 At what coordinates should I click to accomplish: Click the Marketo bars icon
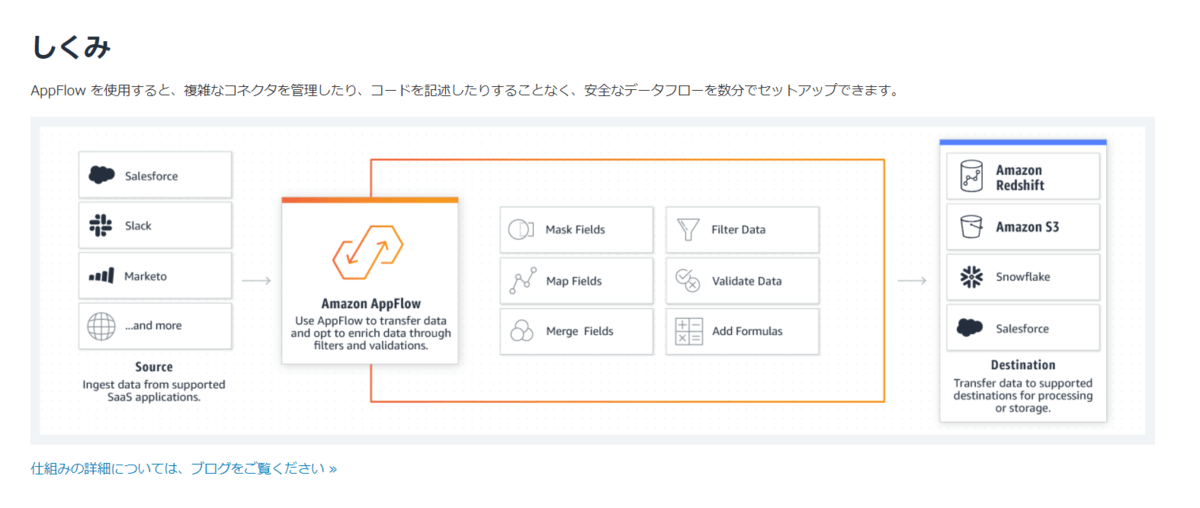tap(101, 276)
